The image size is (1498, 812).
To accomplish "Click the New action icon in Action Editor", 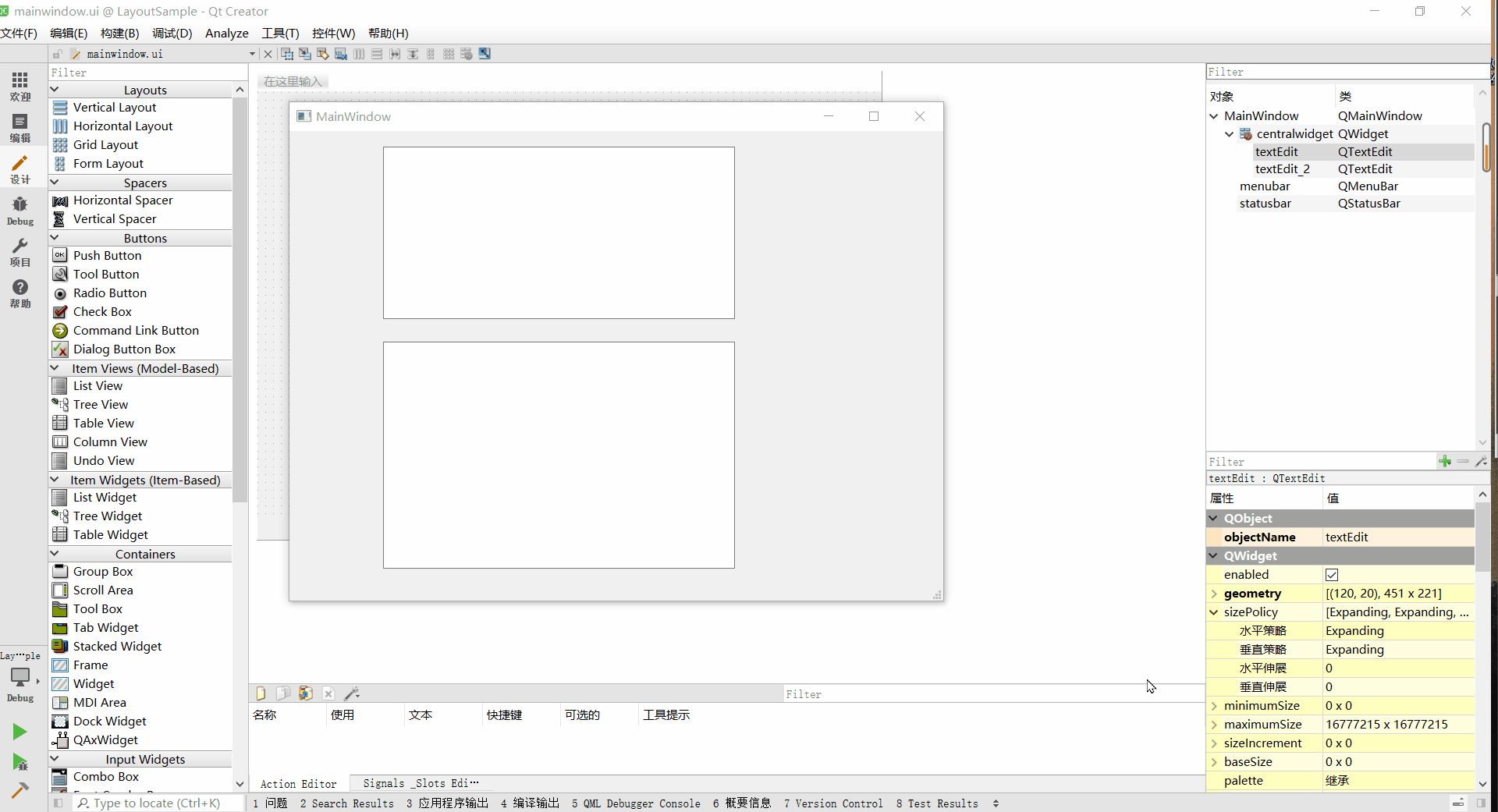I will [261, 693].
